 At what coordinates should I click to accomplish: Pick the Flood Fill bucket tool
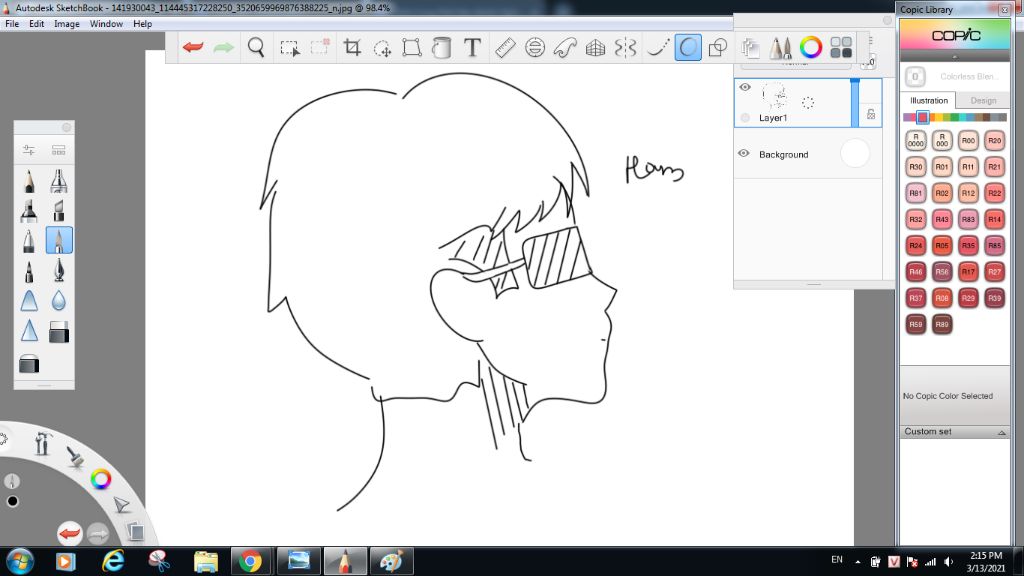point(441,48)
